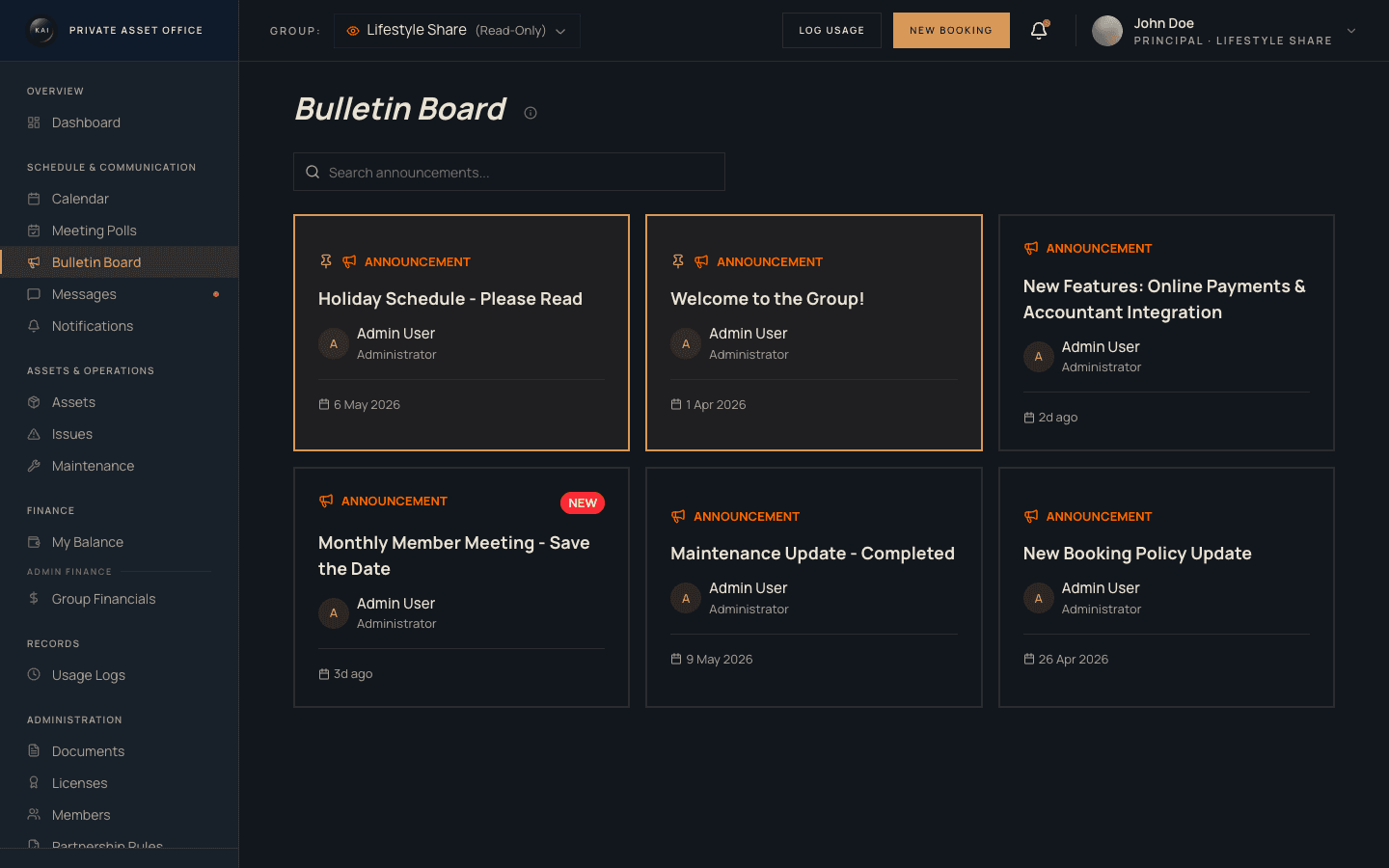Click the Documents file icon
Image resolution: width=1389 pixels, height=868 pixels.
pyautogui.click(x=34, y=751)
